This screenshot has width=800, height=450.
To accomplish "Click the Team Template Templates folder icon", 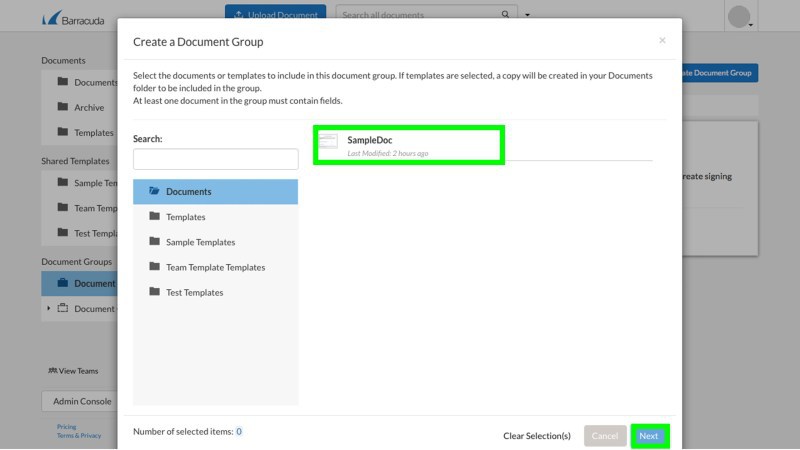I will coord(154,267).
